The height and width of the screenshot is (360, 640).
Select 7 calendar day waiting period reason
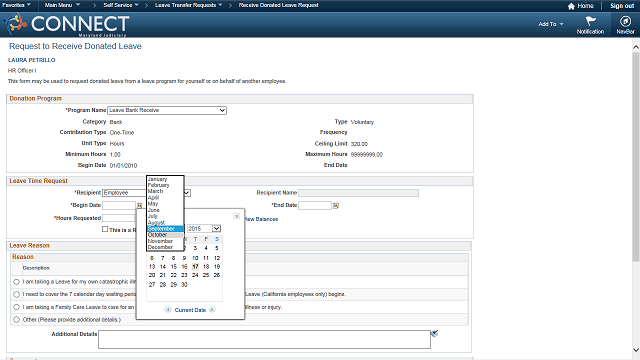(16, 294)
